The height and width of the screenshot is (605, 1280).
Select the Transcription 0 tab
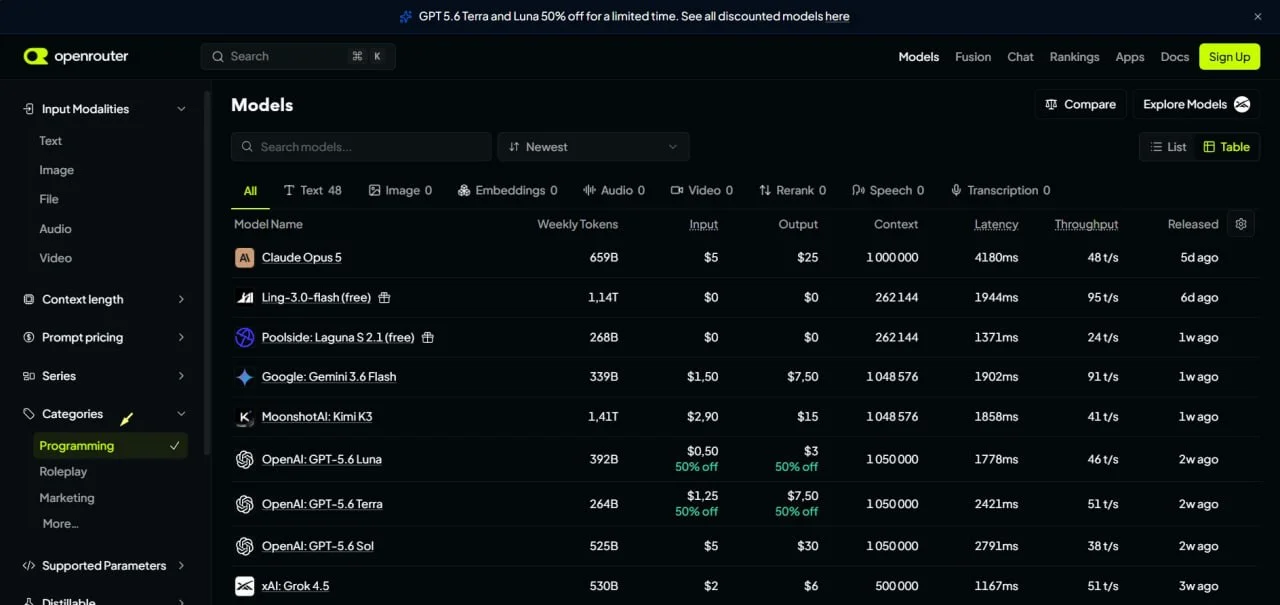pos(1000,191)
